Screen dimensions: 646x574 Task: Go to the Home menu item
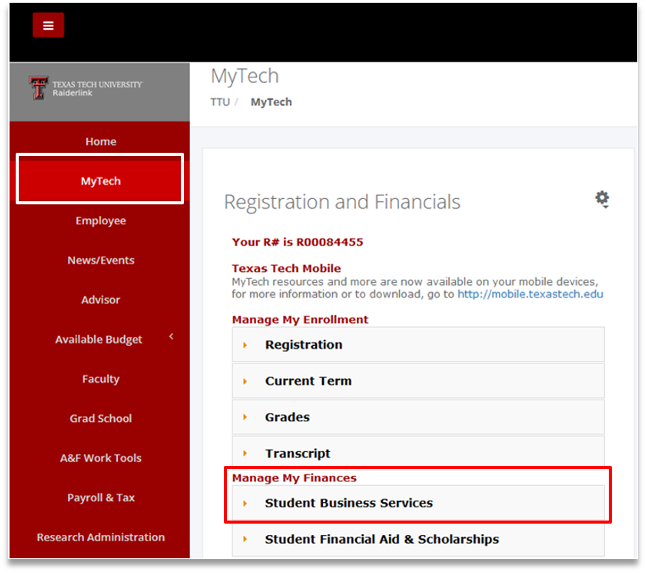coord(101,141)
